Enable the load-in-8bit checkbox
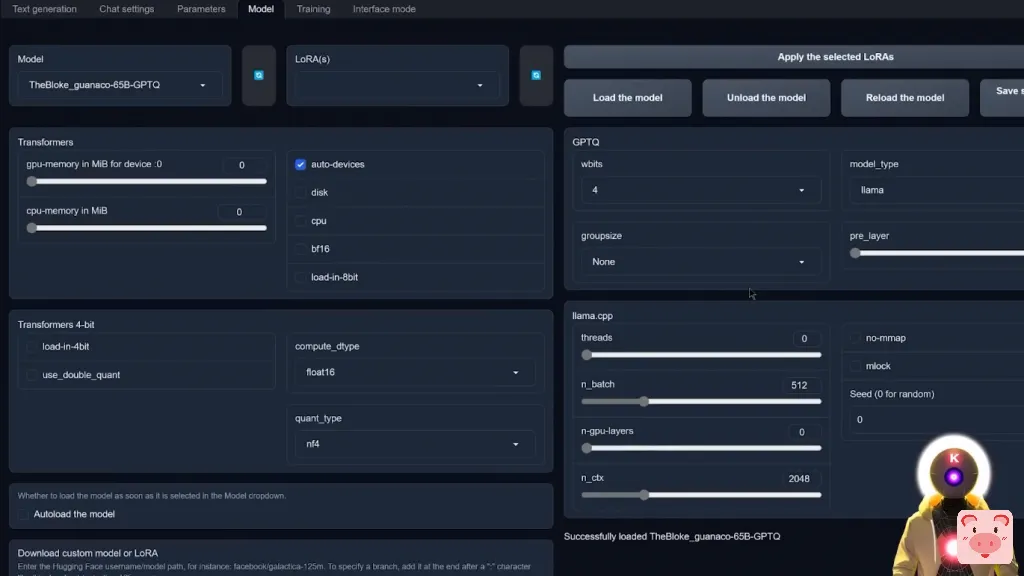Image resolution: width=1024 pixels, height=576 pixels. [301, 277]
